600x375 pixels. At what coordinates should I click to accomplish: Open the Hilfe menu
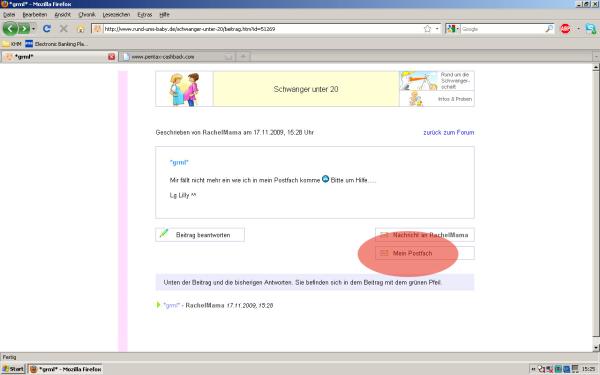point(164,15)
